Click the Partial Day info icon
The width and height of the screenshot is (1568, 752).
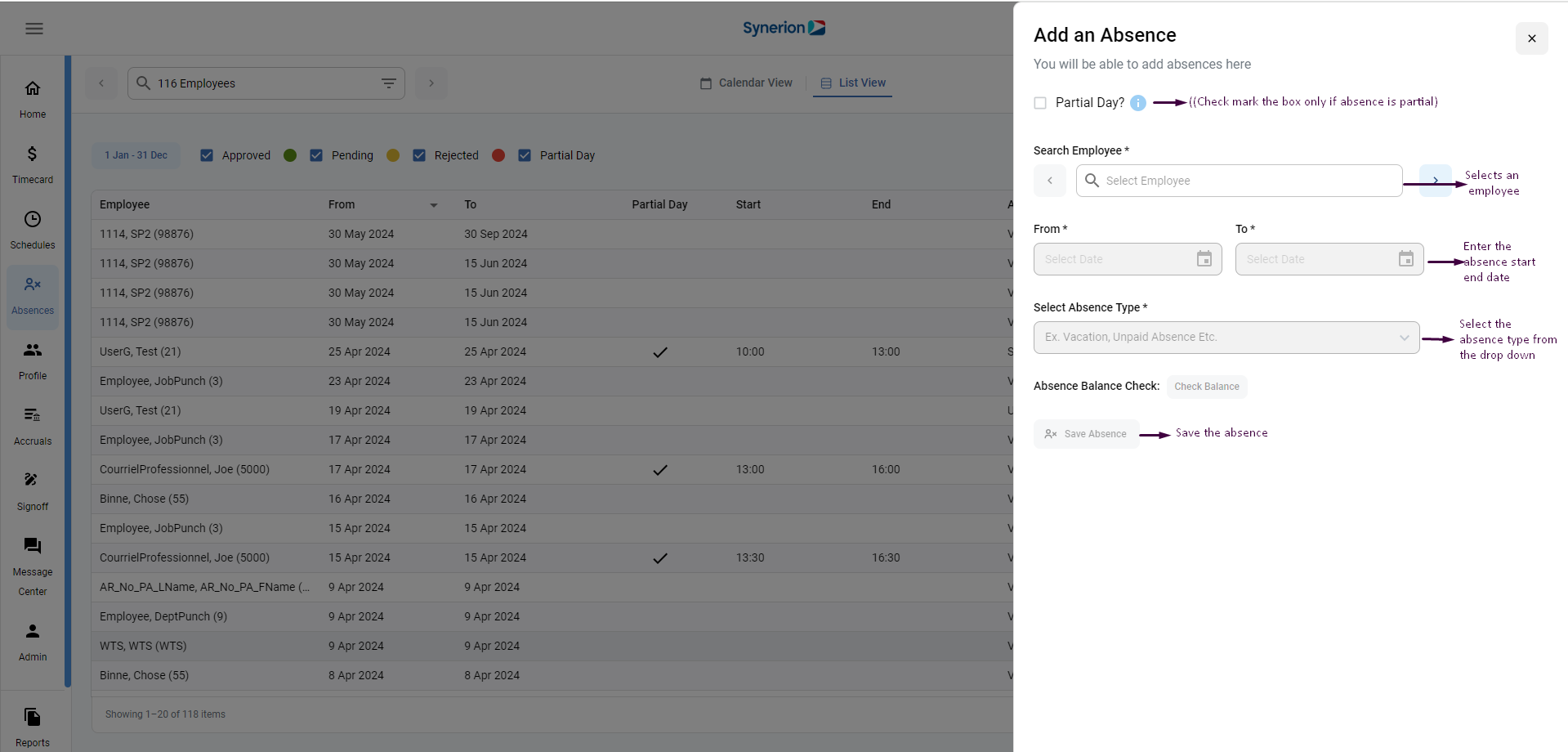point(1138,103)
